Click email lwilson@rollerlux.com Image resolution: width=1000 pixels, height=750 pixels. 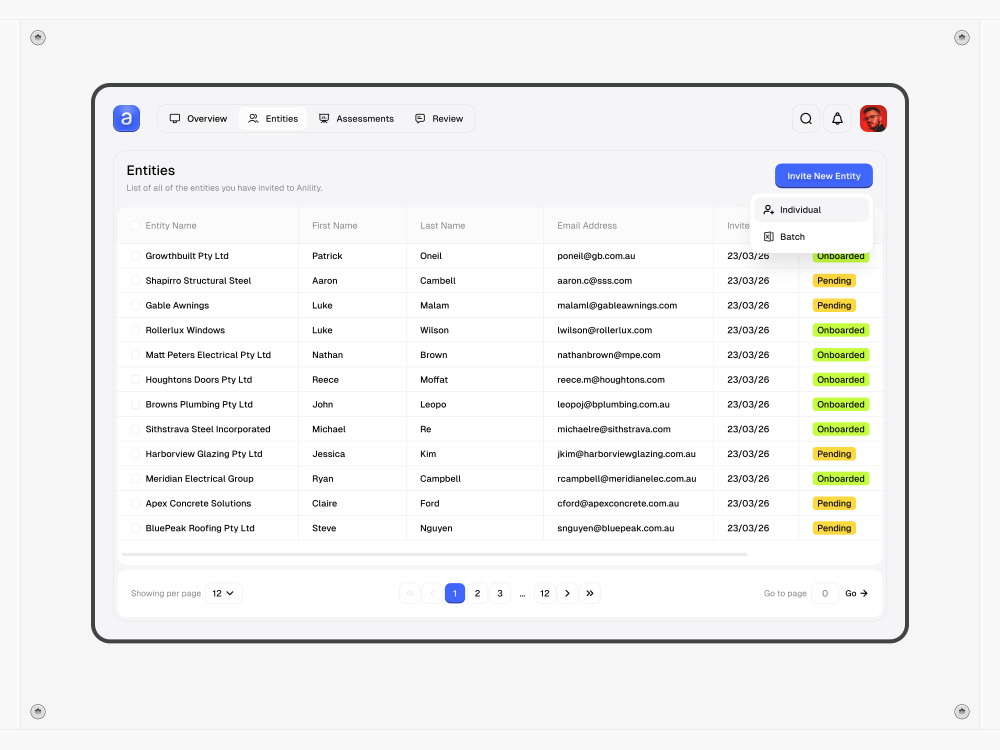(x=605, y=330)
